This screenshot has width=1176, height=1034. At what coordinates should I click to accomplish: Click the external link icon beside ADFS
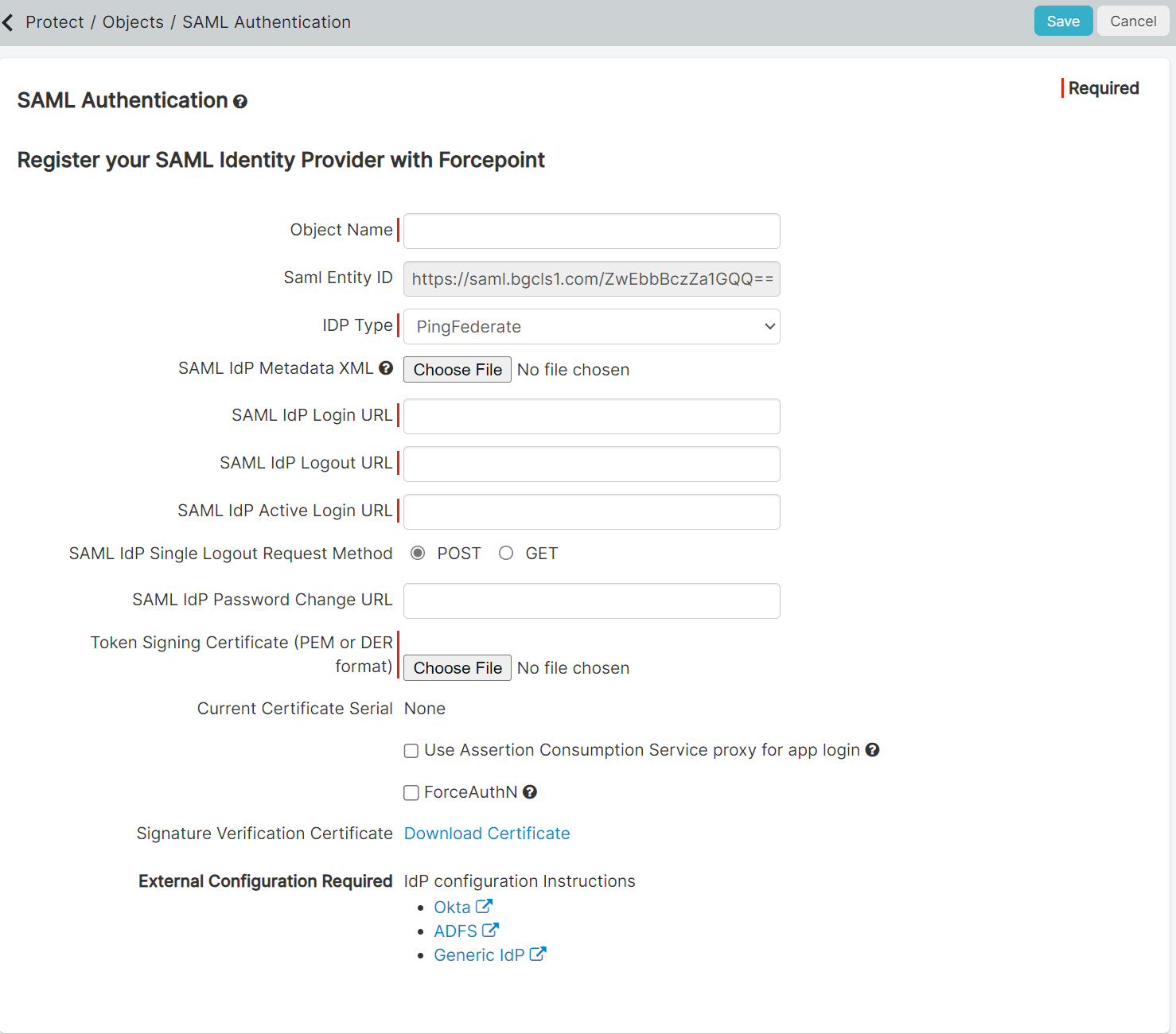coord(492,928)
